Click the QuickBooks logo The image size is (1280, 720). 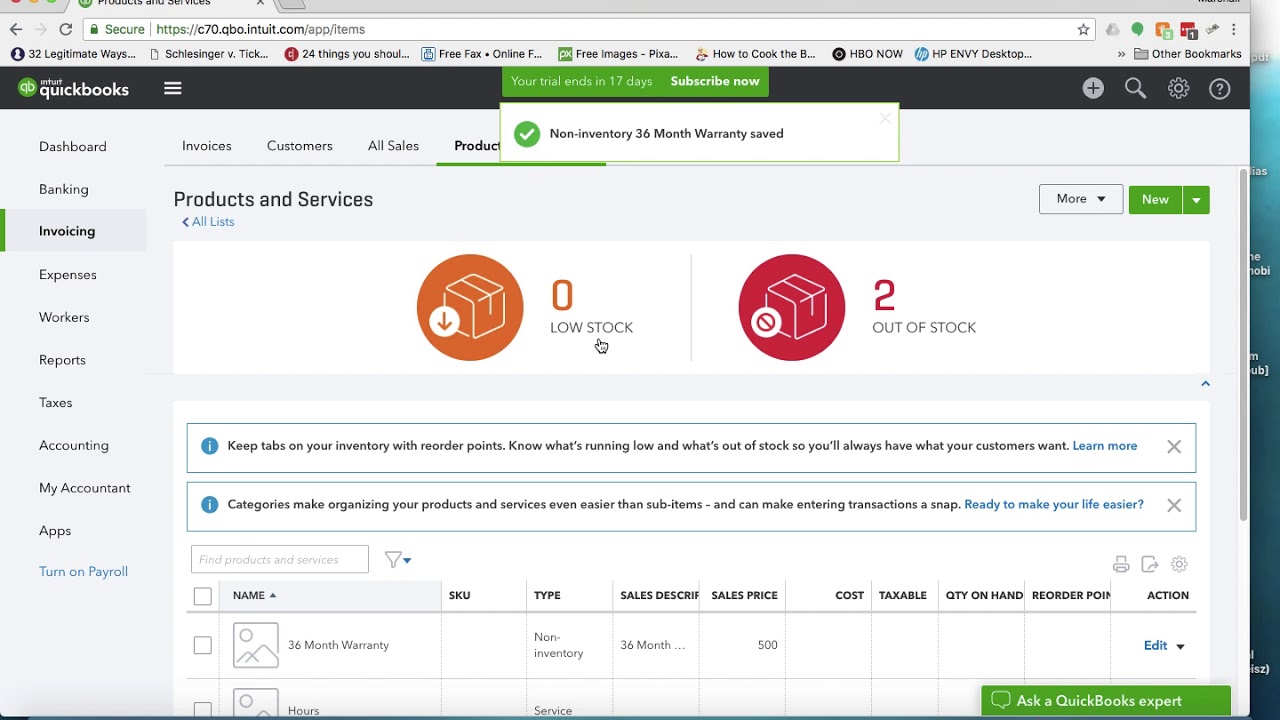(x=73, y=88)
